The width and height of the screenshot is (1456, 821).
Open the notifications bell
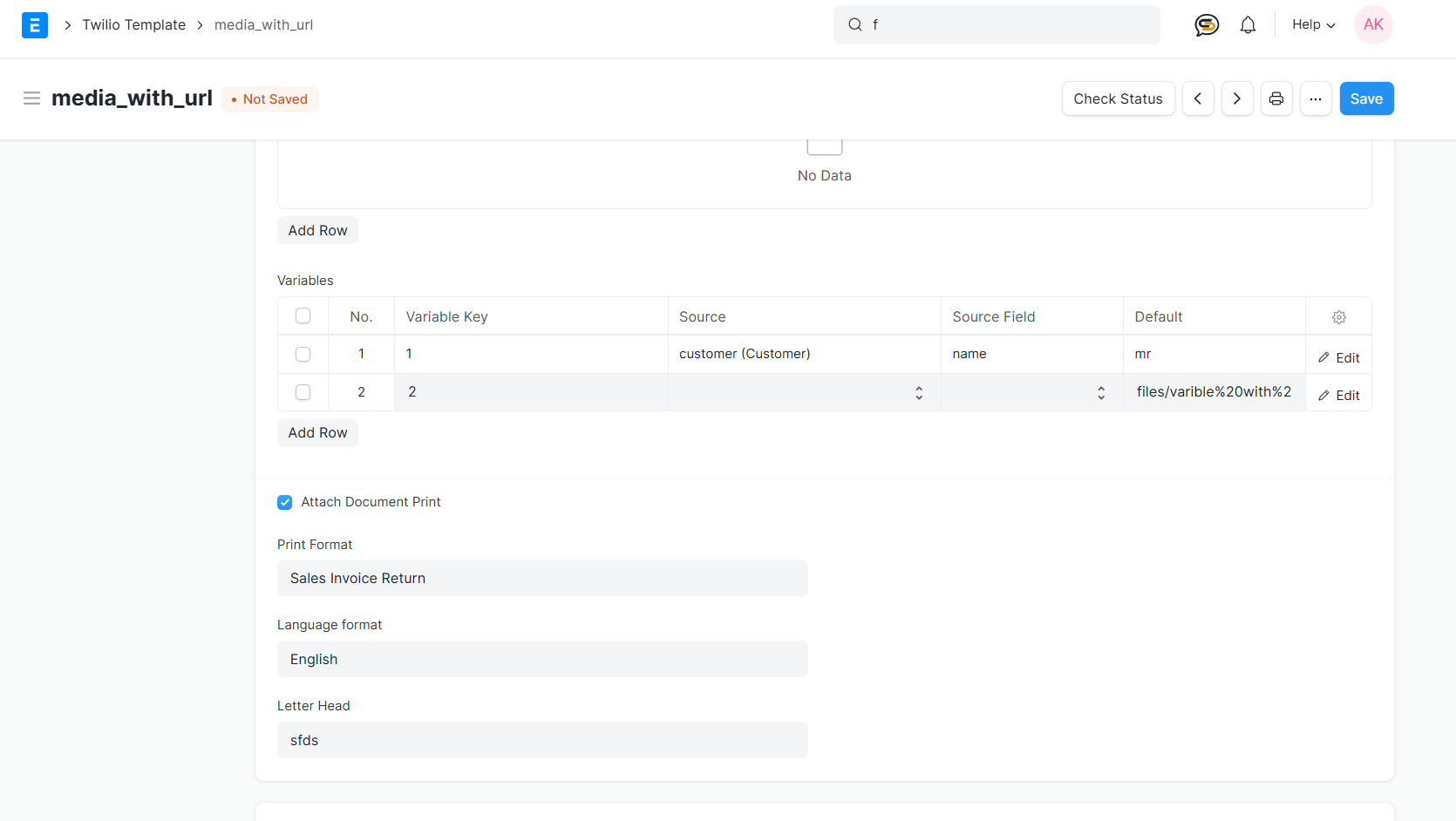(x=1248, y=25)
